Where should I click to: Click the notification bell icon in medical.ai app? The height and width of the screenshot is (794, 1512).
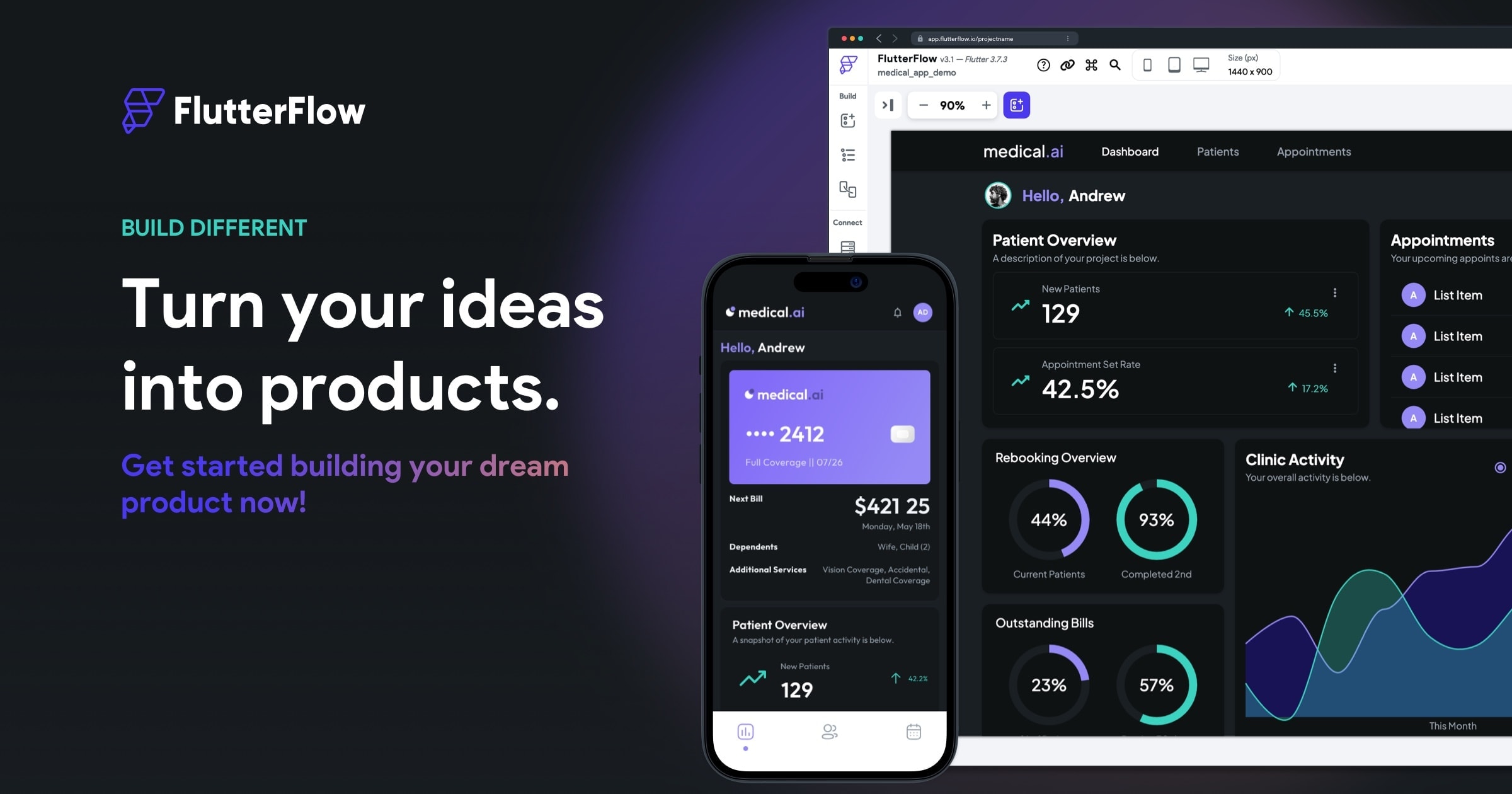894,312
